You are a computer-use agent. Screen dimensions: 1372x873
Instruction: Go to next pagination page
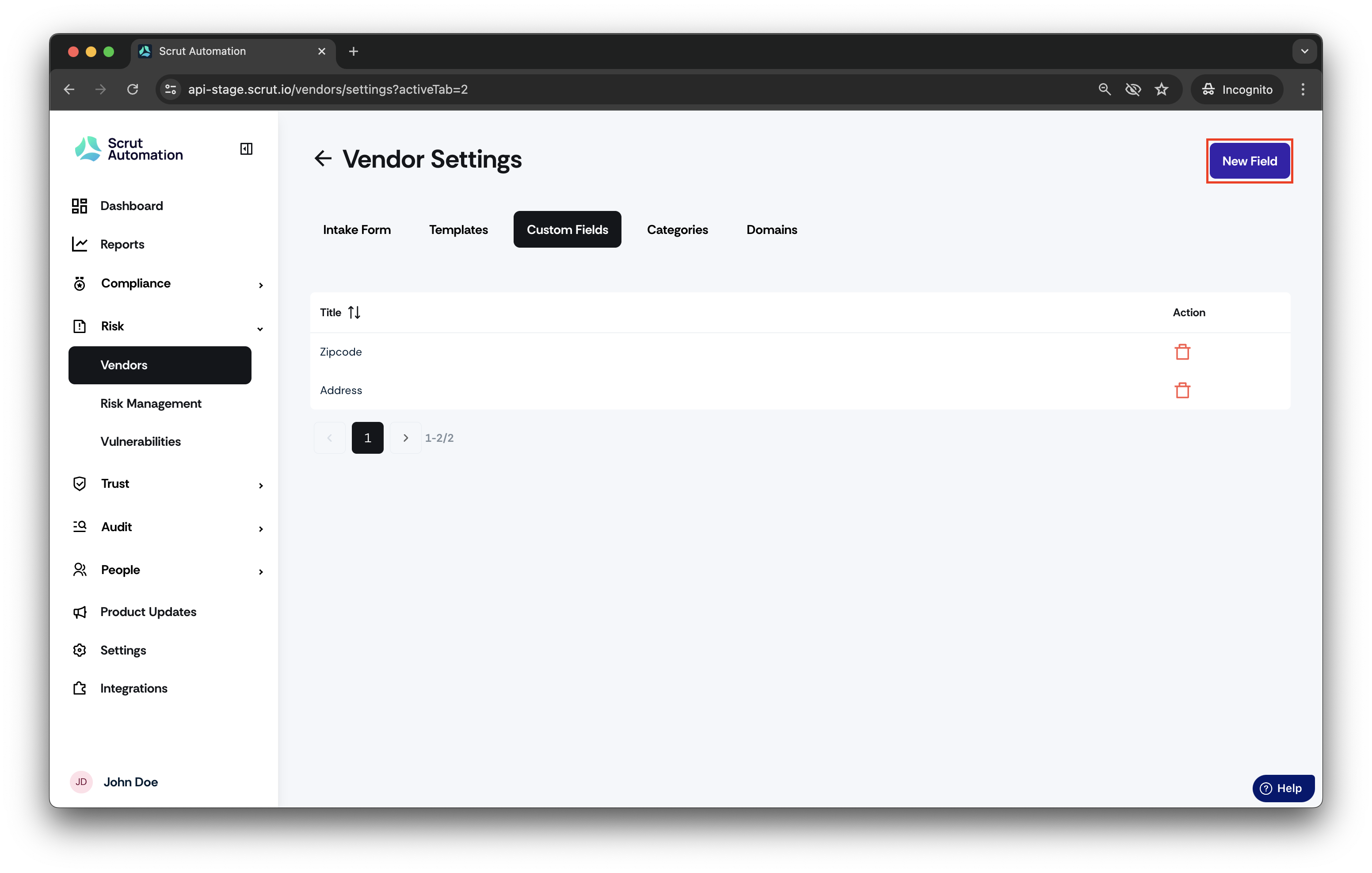click(x=406, y=438)
